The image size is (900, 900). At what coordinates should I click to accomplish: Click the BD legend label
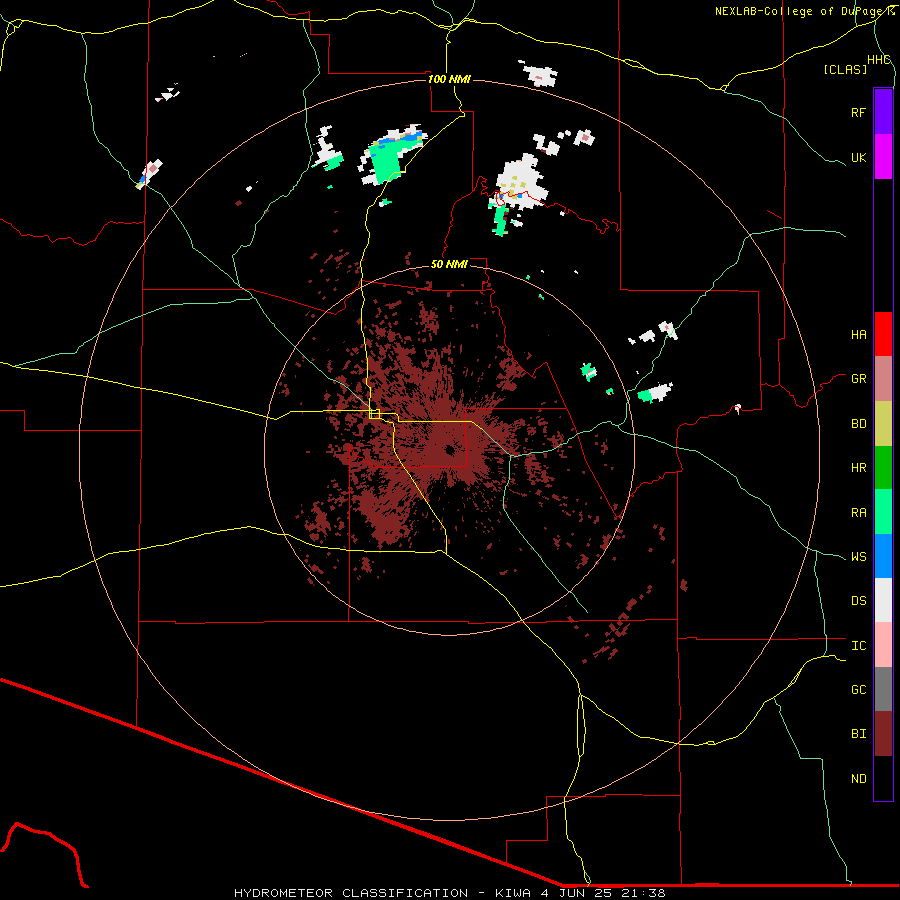[x=858, y=424]
